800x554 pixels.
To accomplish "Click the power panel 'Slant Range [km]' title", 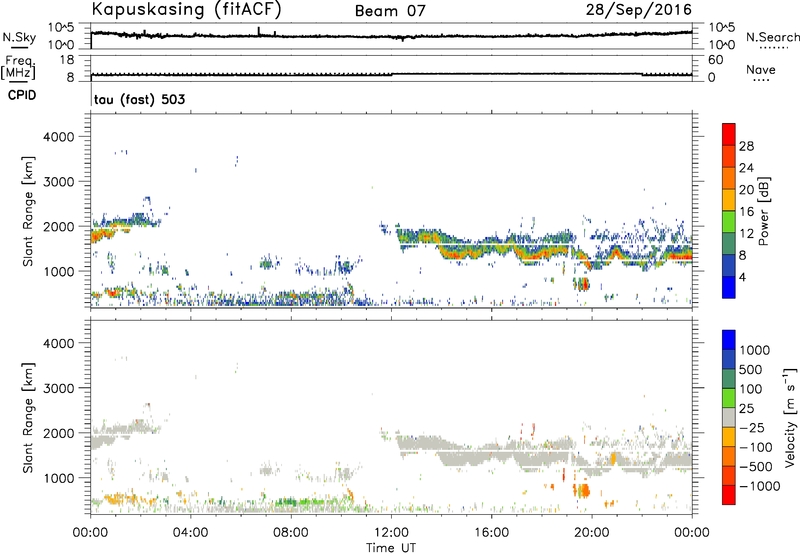I will coord(28,211).
